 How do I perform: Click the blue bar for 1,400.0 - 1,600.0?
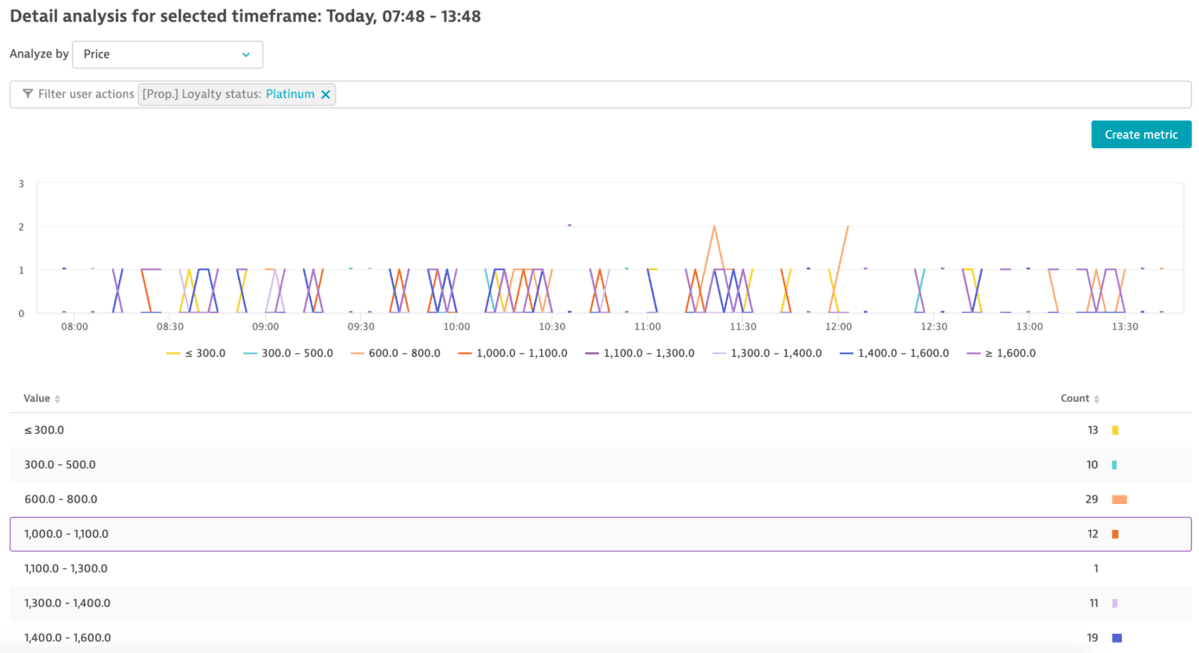click(1117, 638)
